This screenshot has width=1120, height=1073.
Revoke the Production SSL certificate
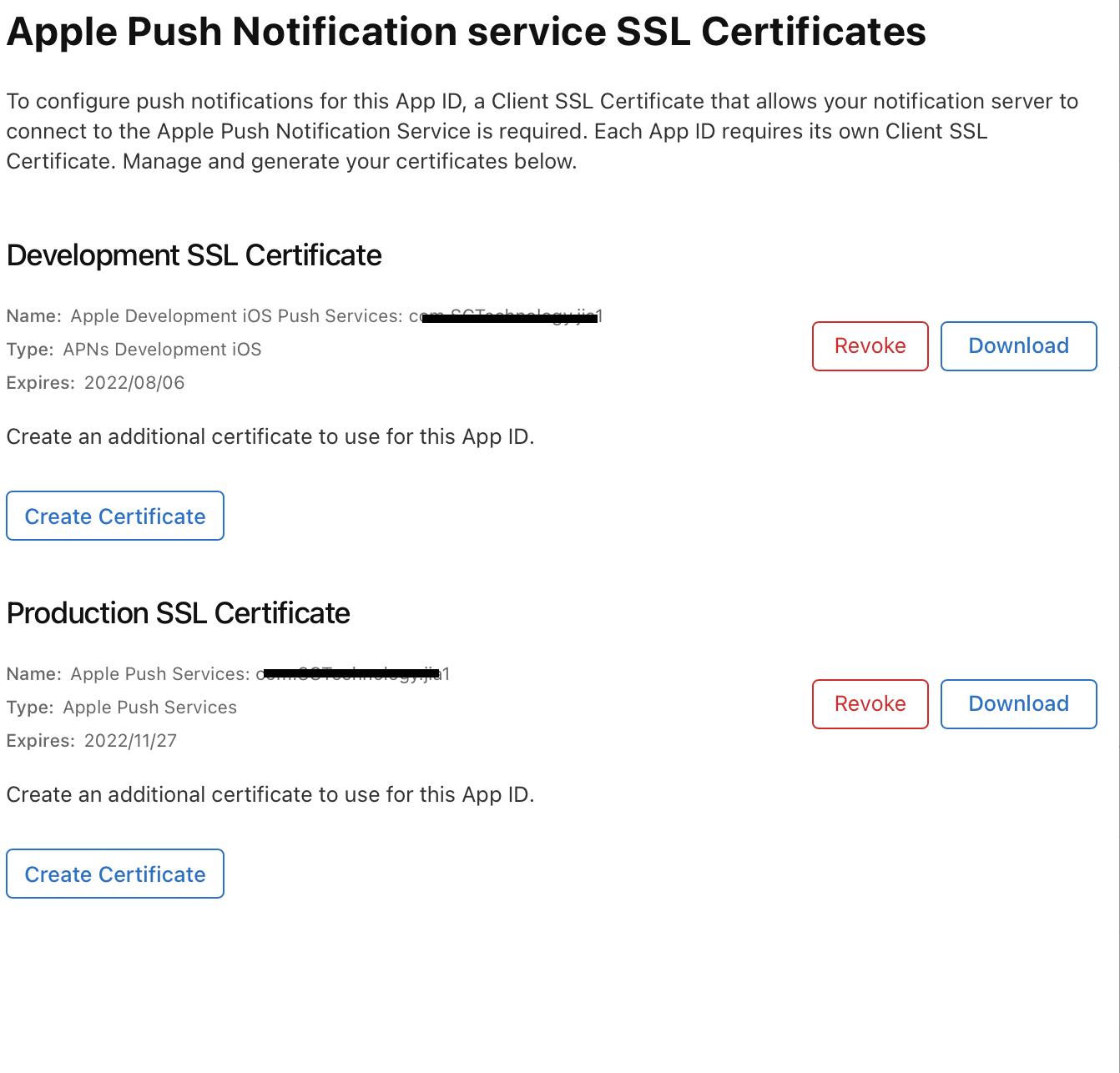pos(870,704)
